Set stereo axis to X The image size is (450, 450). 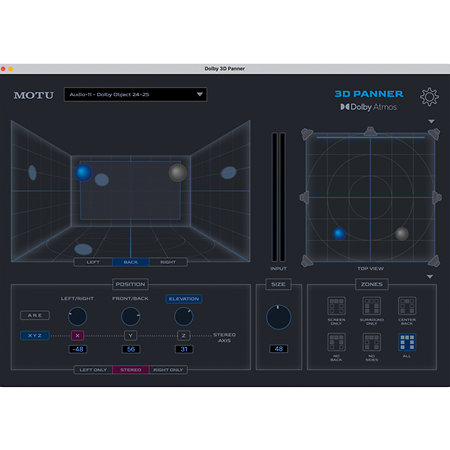click(x=77, y=335)
